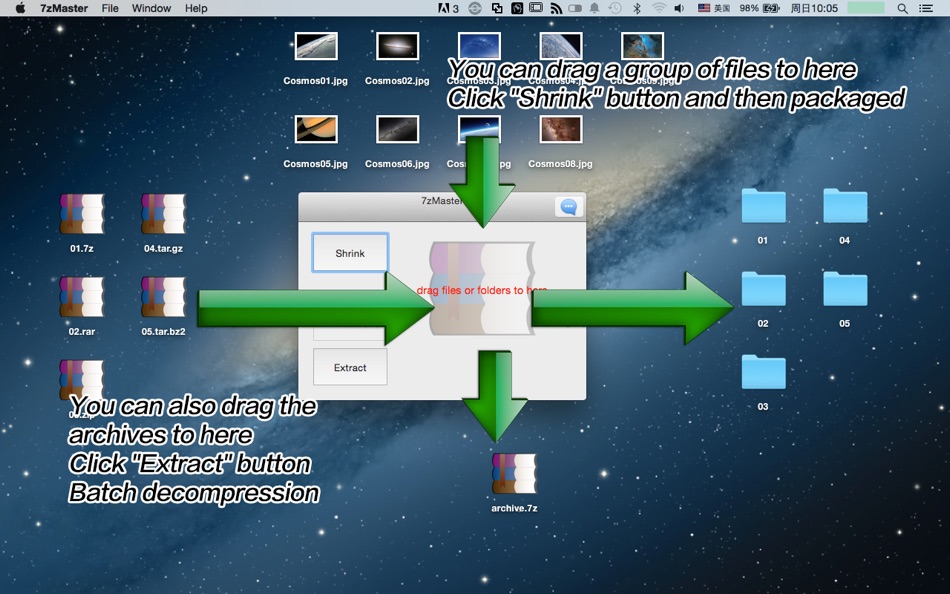Click the Shrink button in 7zMaster
The width and height of the screenshot is (950, 594).
point(350,253)
